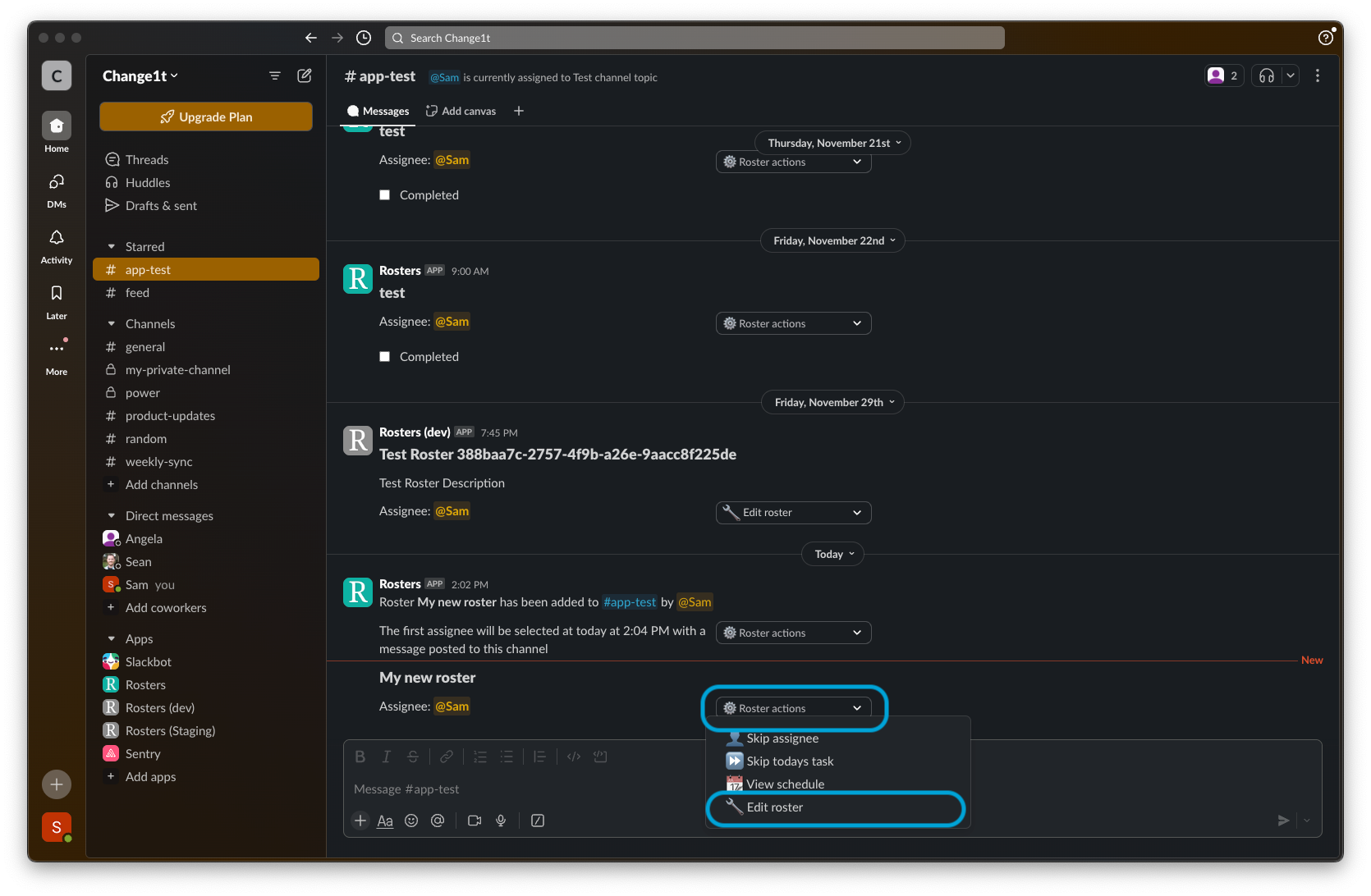
Task: Insert bulleted list in composer
Action: tap(507, 757)
